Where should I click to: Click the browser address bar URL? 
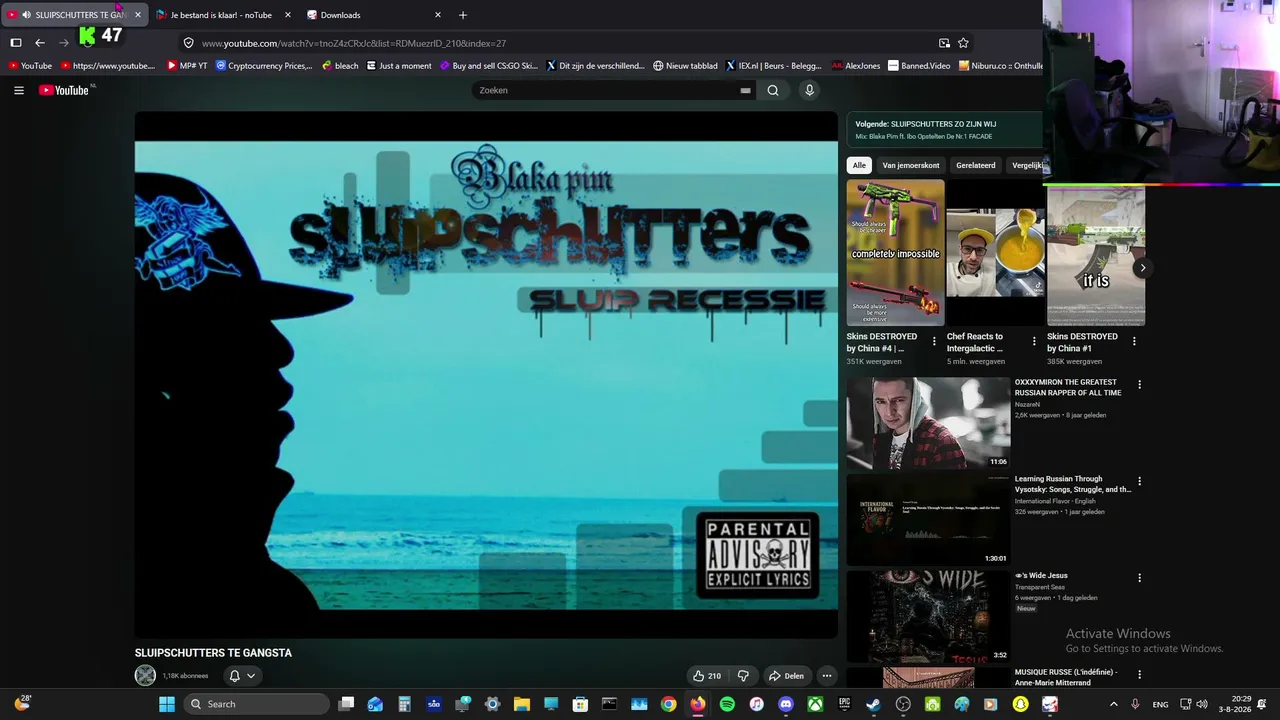point(354,43)
